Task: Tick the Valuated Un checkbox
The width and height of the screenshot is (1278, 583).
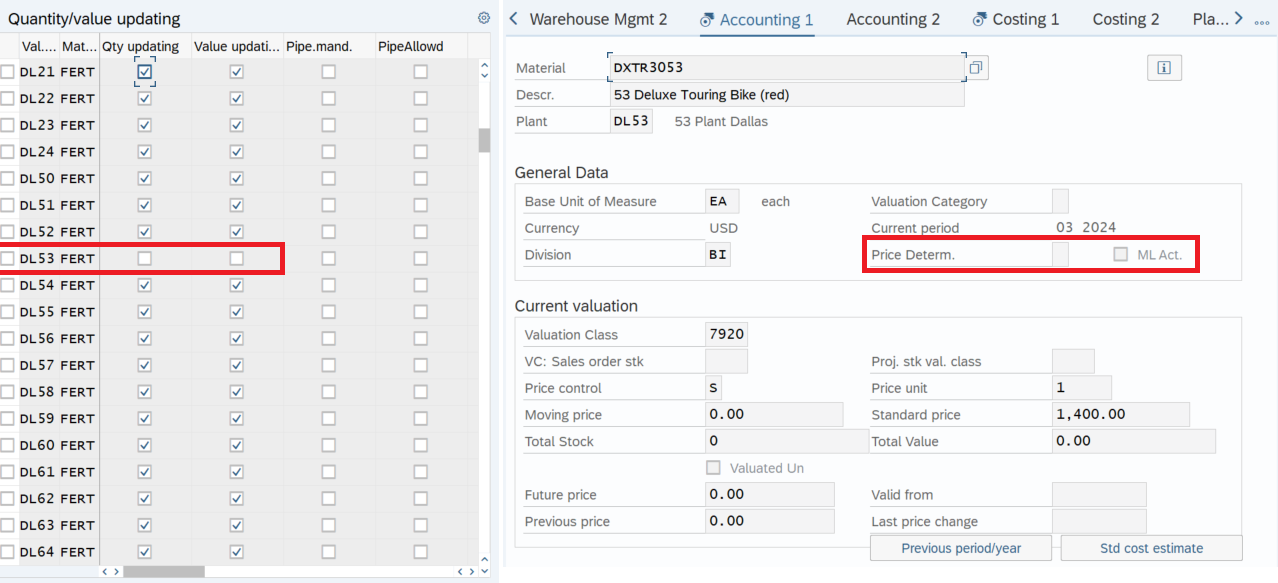Action: (x=713, y=468)
